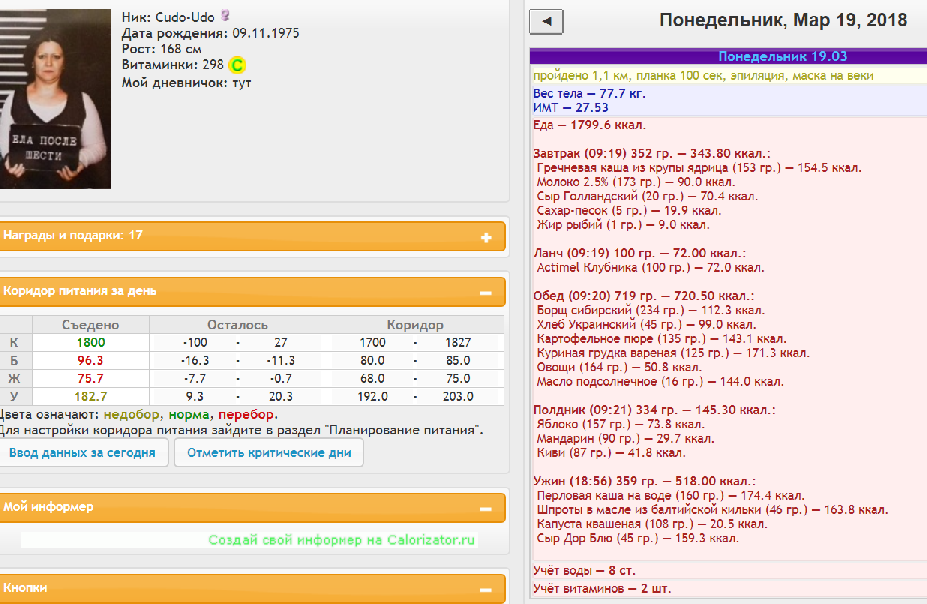
Task: Click the Шпроты в масле entry
Action: click(712, 509)
